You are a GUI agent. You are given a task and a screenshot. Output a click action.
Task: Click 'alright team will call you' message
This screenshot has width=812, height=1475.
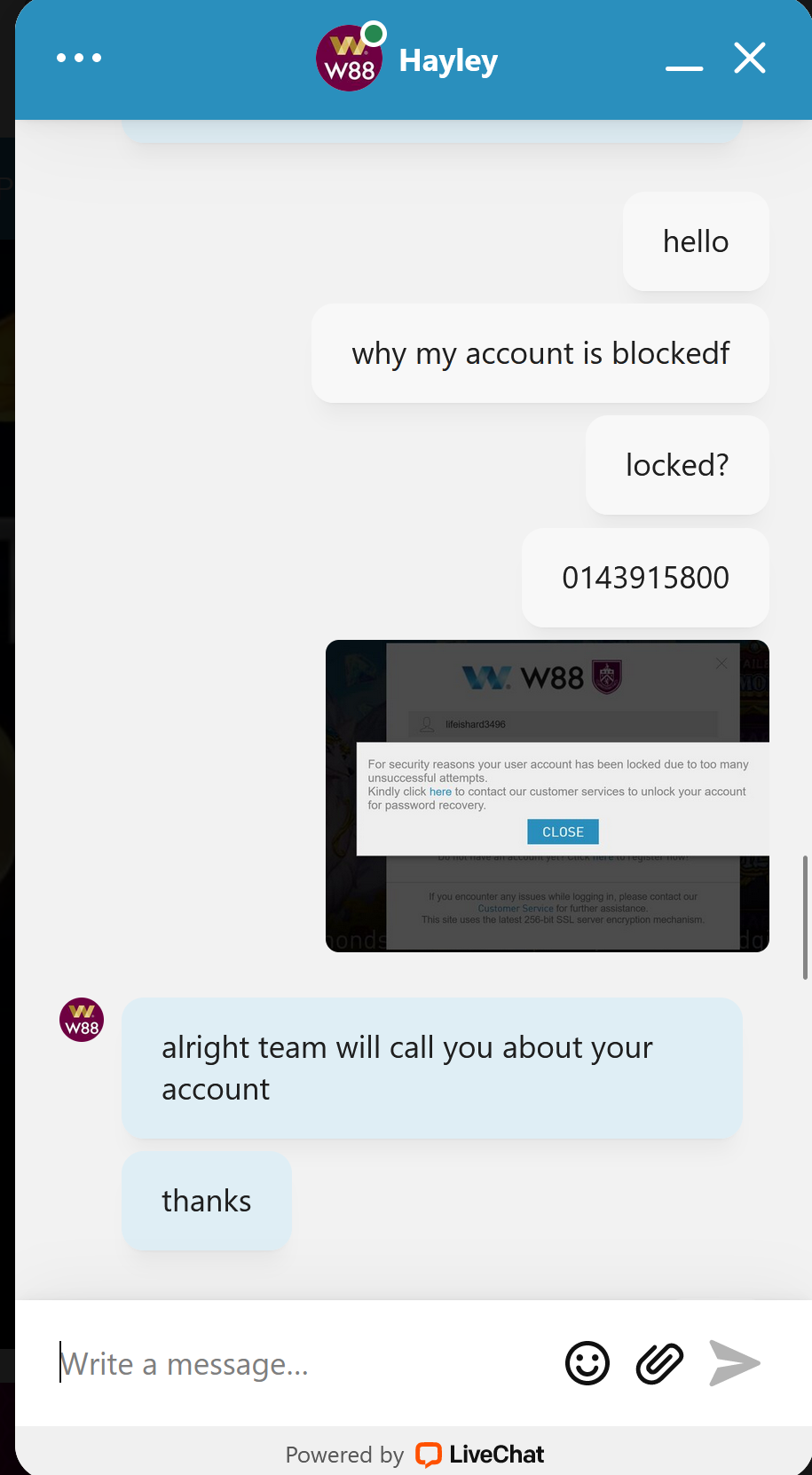(432, 1069)
